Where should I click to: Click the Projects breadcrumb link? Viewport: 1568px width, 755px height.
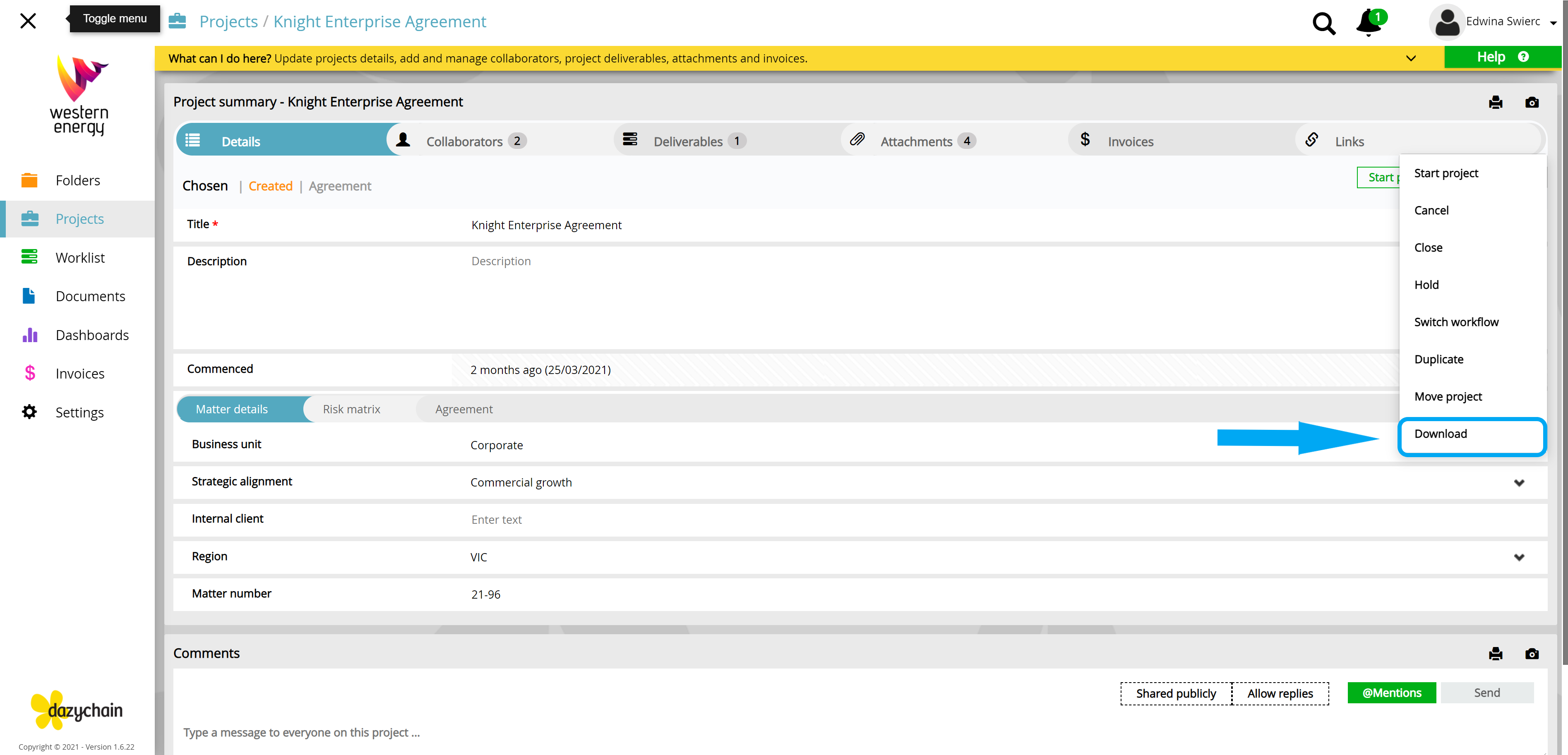tap(228, 21)
